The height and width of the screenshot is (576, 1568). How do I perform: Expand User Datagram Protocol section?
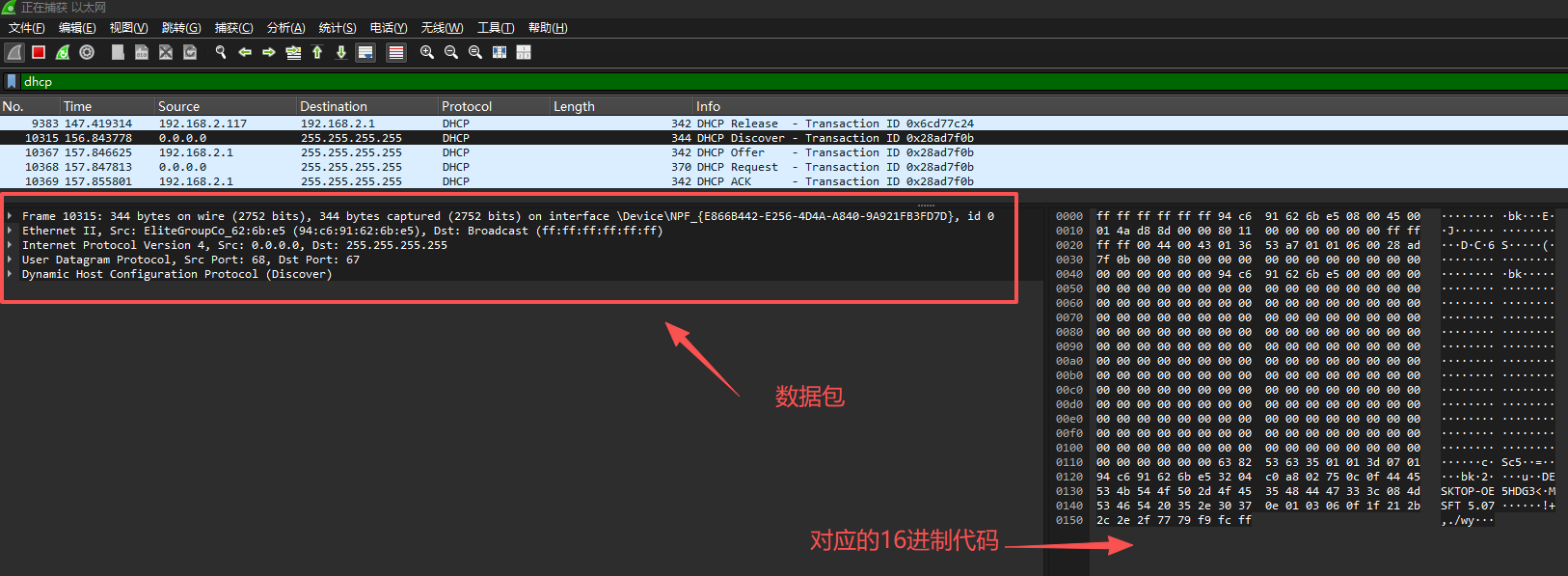(11, 260)
